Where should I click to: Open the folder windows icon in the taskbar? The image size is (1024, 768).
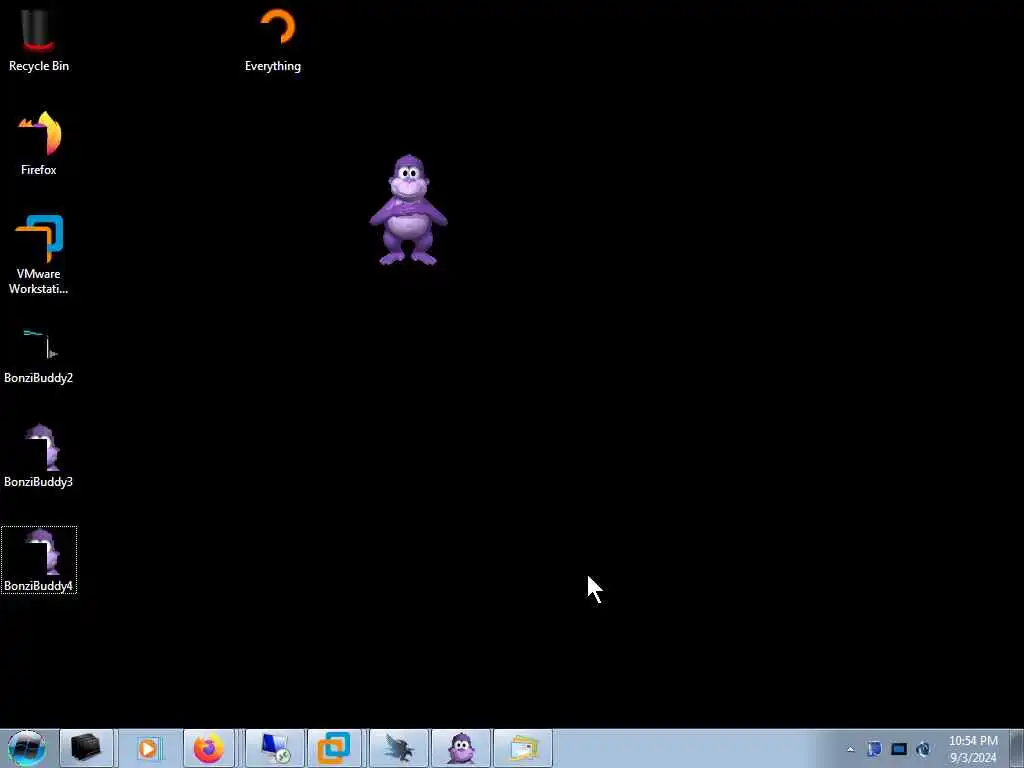point(523,748)
